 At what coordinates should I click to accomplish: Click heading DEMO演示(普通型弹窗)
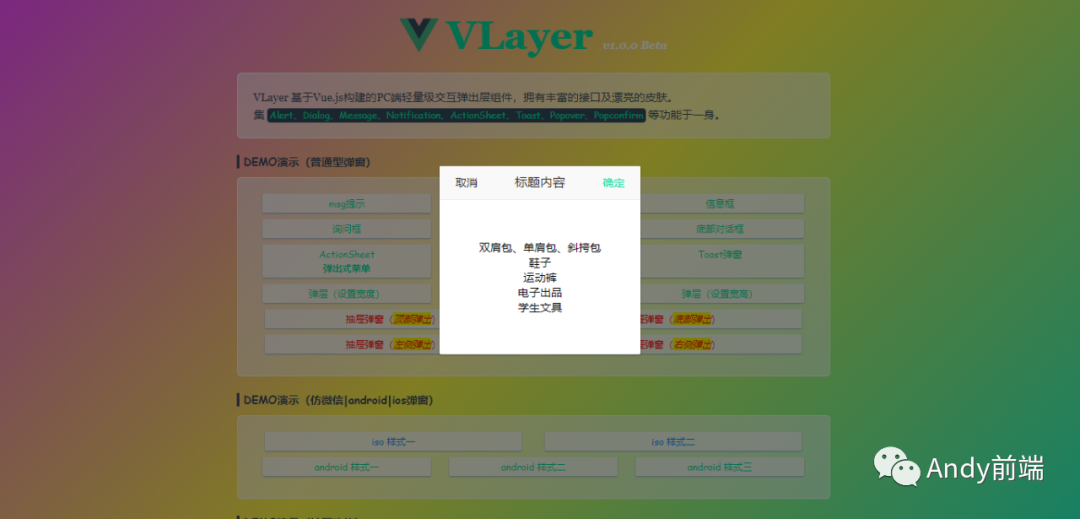tap(307, 162)
